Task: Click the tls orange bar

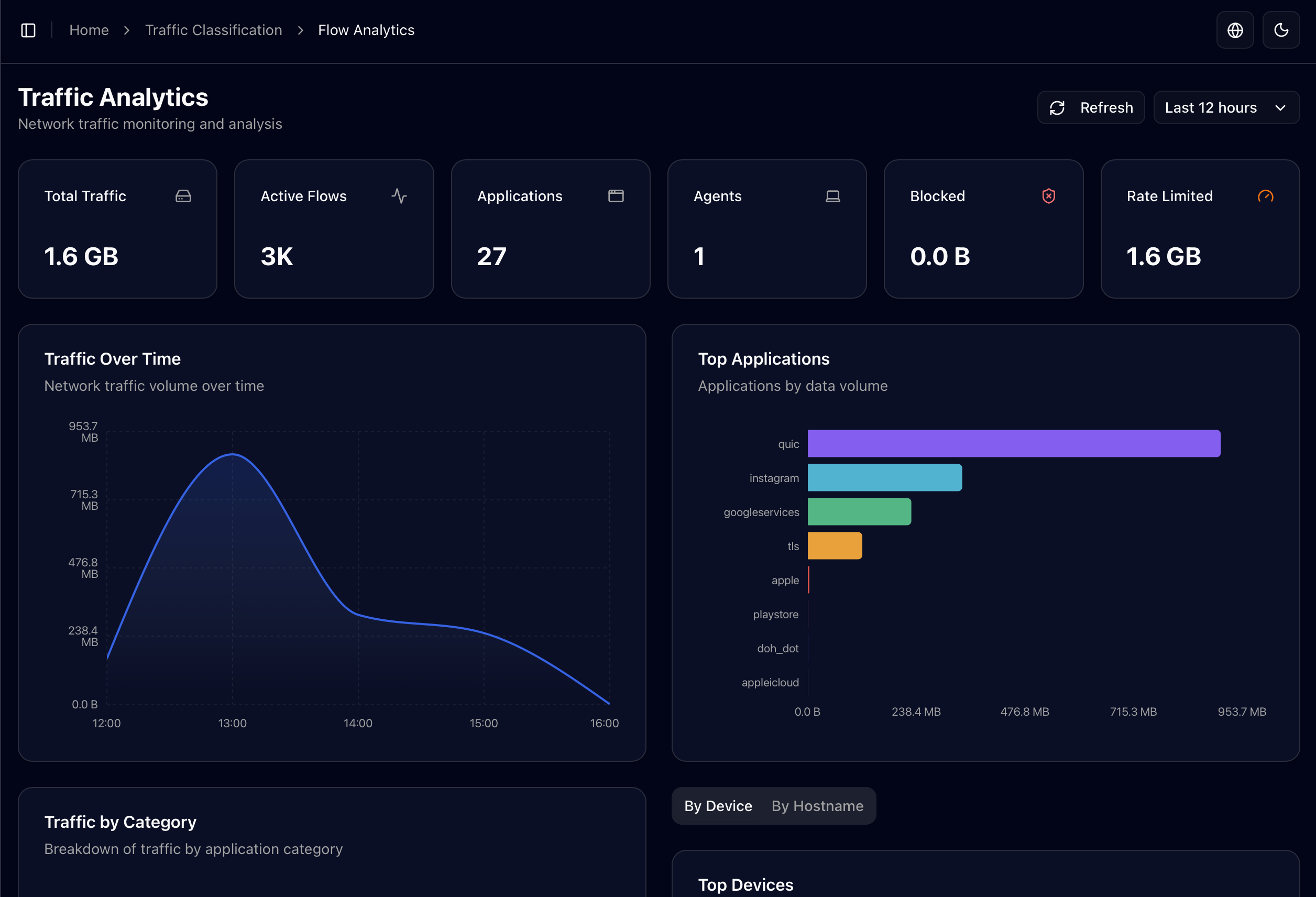Action: point(835,545)
